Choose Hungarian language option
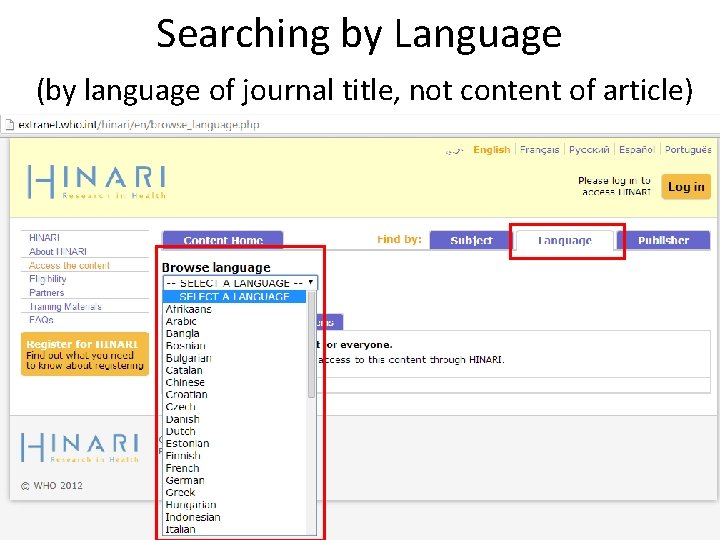This screenshot has width=720, height=540. [191, 505]
